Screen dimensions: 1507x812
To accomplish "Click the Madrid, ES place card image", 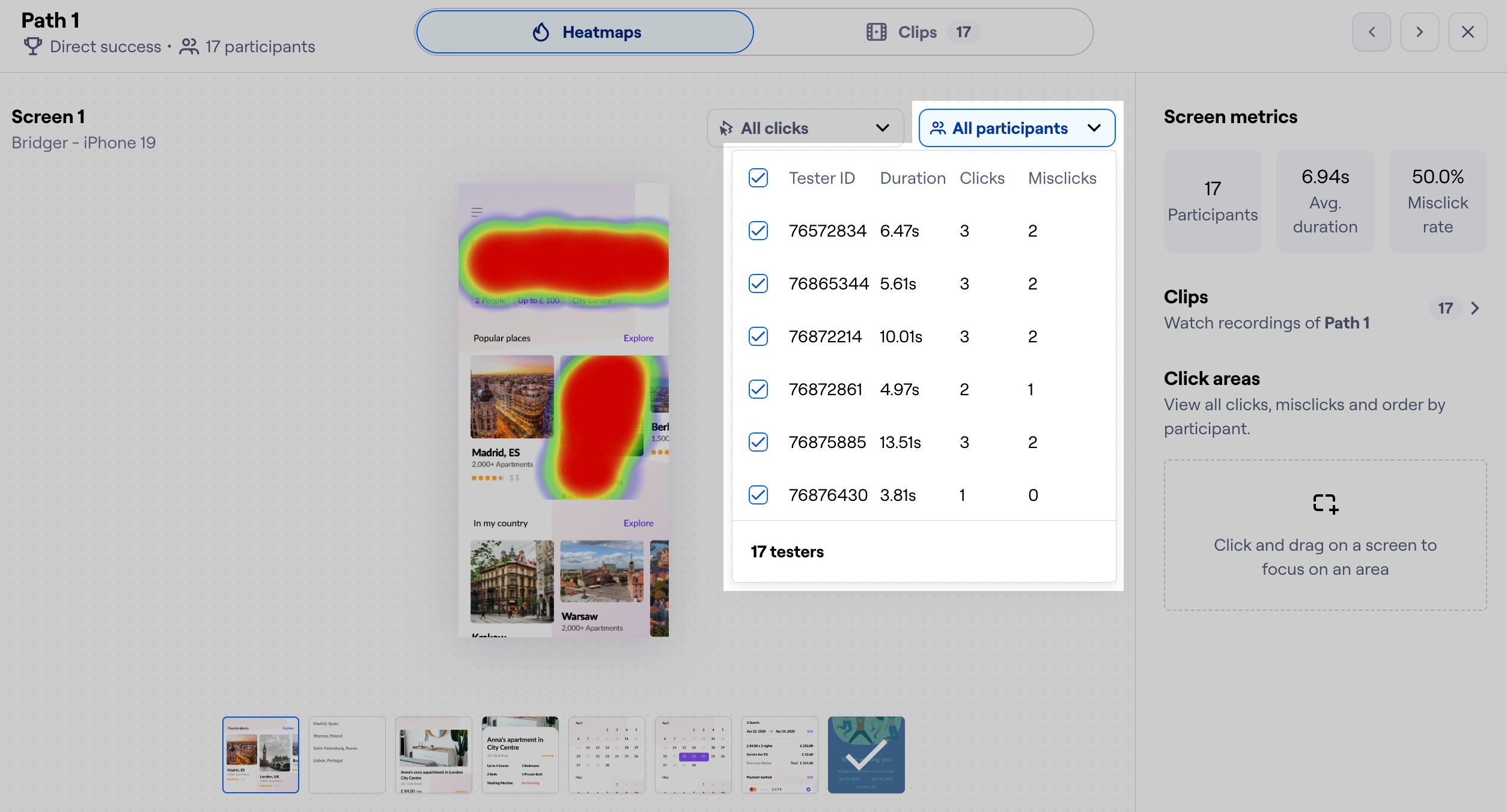I will [512, 396].
